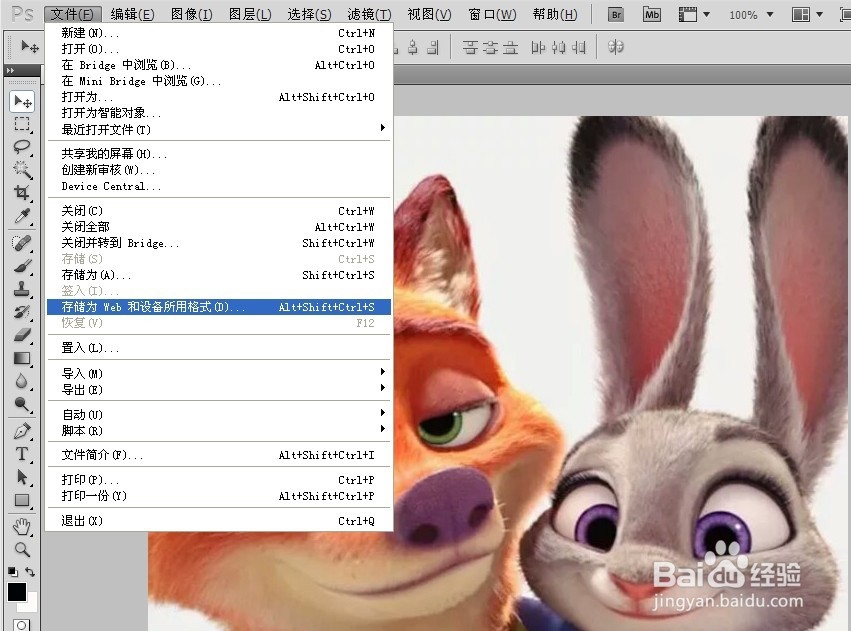Click the Auto-Align Layers icon
This screenshot has width=851, height=631.
coord(615,47)
